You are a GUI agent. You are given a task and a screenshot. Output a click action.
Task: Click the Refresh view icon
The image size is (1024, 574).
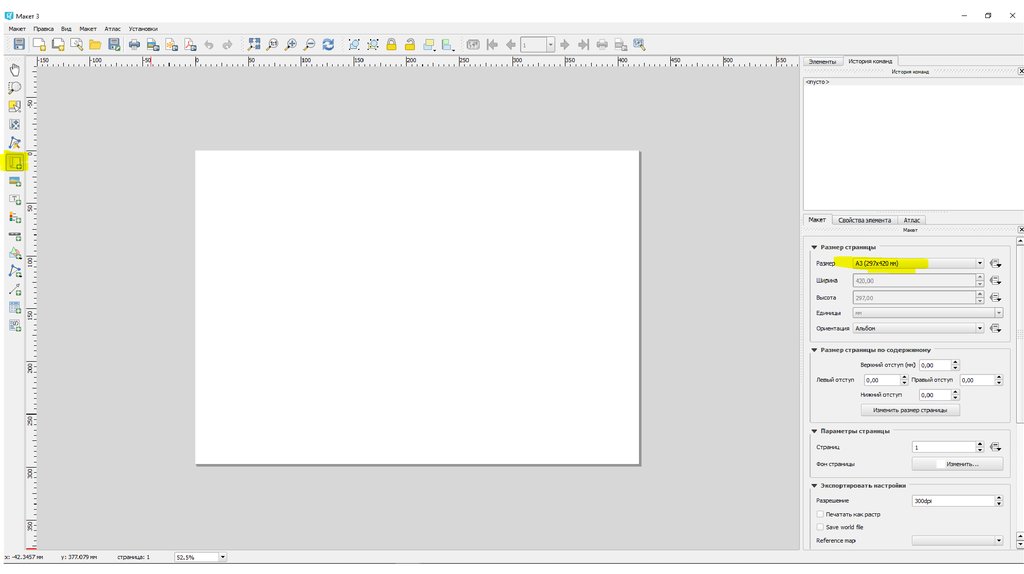(x=327, y=45)
